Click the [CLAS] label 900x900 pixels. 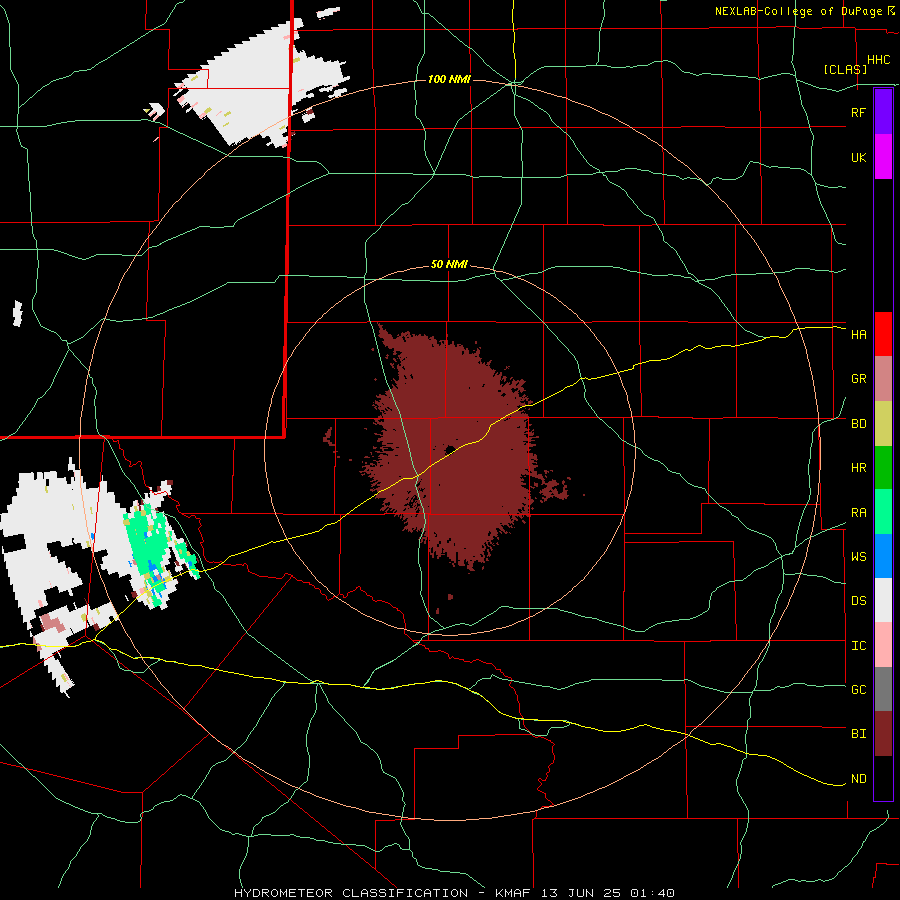point(845,69)
